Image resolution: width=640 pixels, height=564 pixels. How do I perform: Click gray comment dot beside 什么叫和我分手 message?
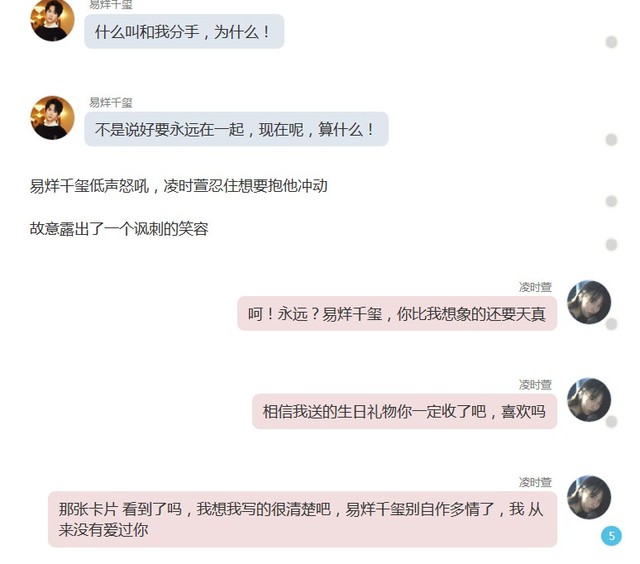click(x=611, y=42)
